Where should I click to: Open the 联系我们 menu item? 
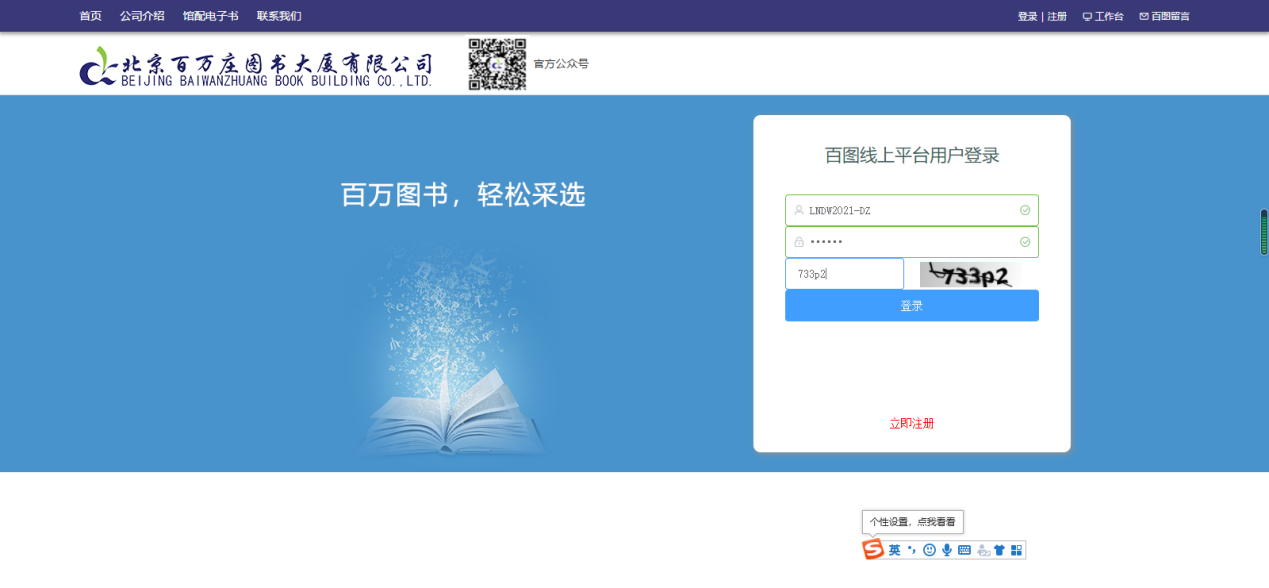tap(279, 16)
